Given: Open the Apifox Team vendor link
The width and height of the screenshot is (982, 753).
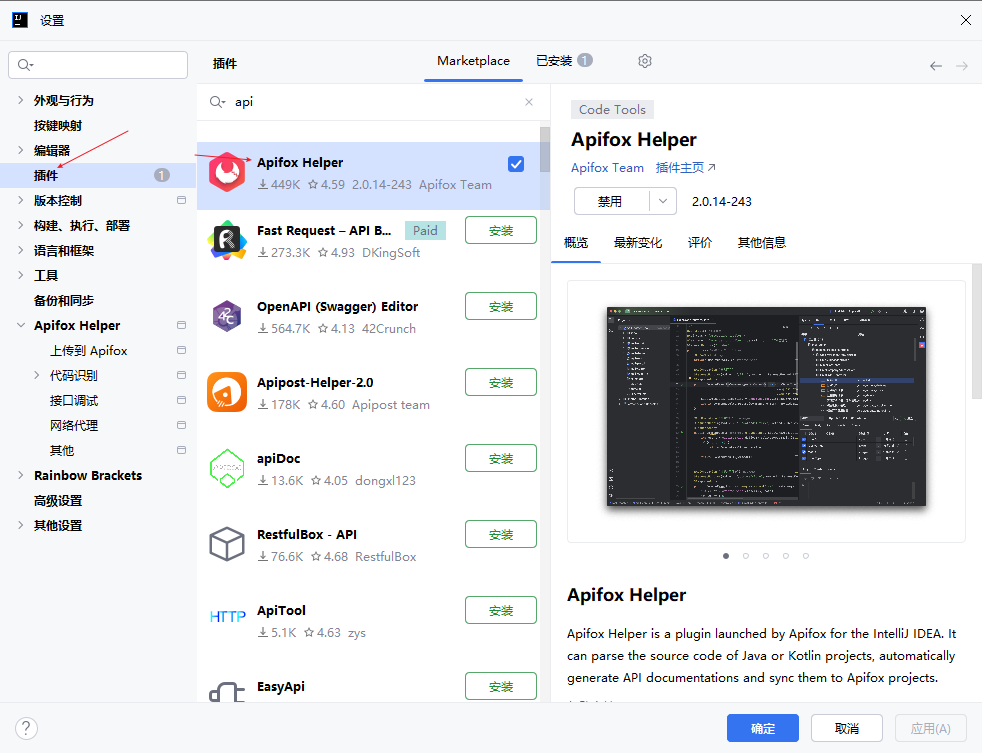Looking at the screenshot, I should [x=607, y=168].
